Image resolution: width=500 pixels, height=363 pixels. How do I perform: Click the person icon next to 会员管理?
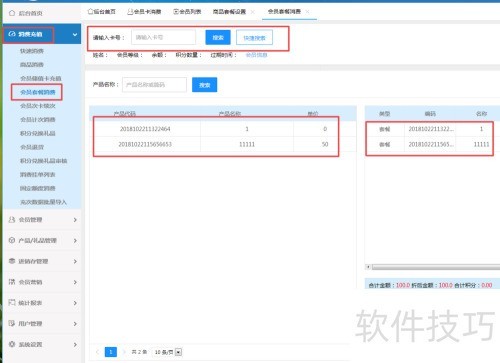(12, 219)
